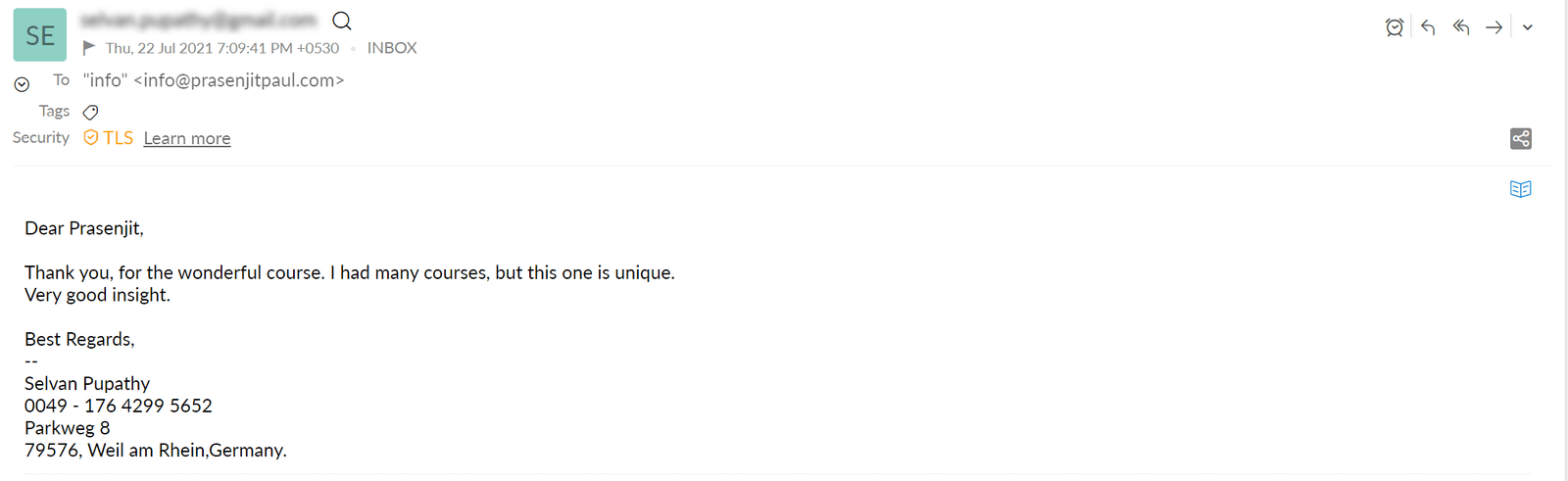Click the Reply arrow icon

click(x=1428, y=27)
